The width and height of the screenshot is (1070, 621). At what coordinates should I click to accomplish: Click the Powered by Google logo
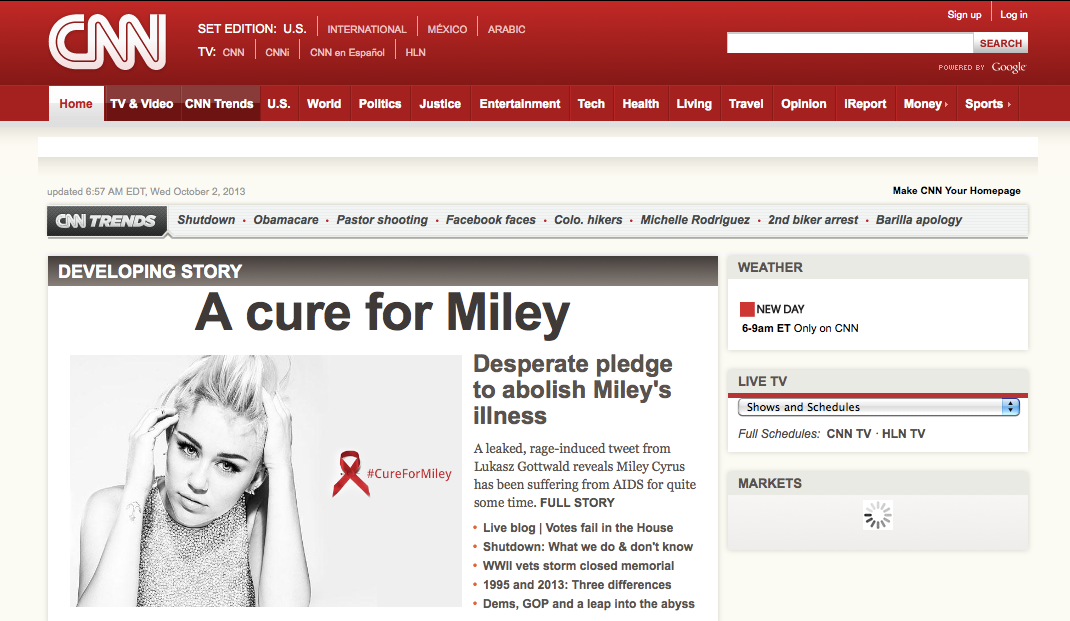(982, 67)
